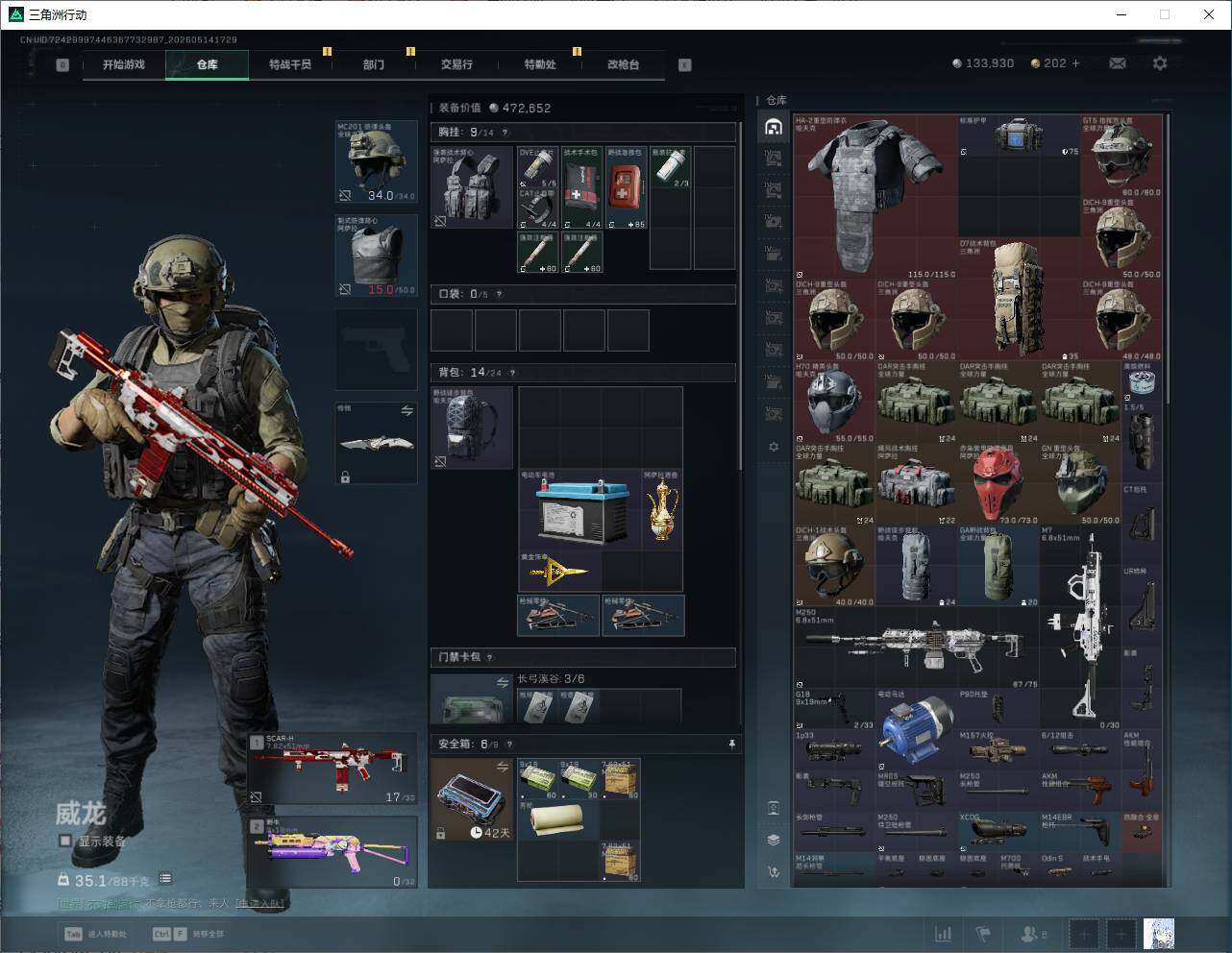
Task: Select the car battery item in backpack
Action: pos(579,510)
